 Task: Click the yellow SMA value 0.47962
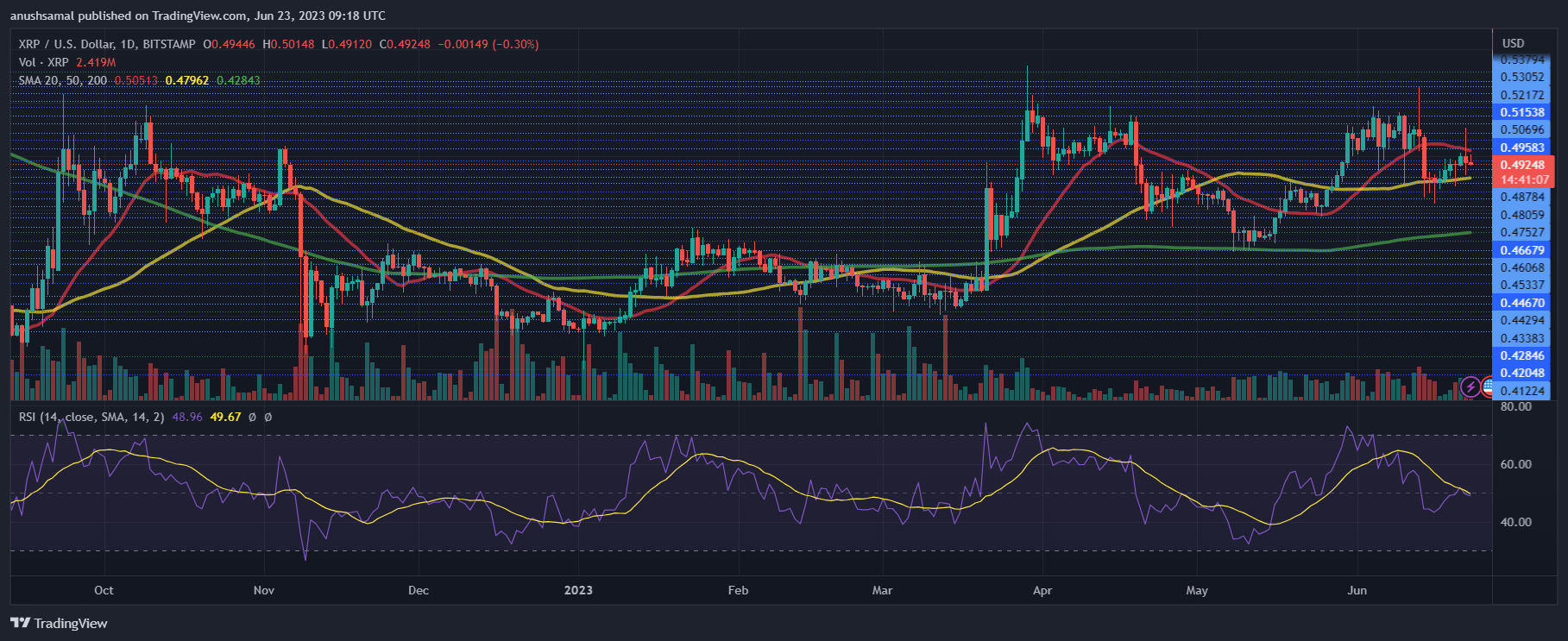pyautogui.click(x=187, y=80)
